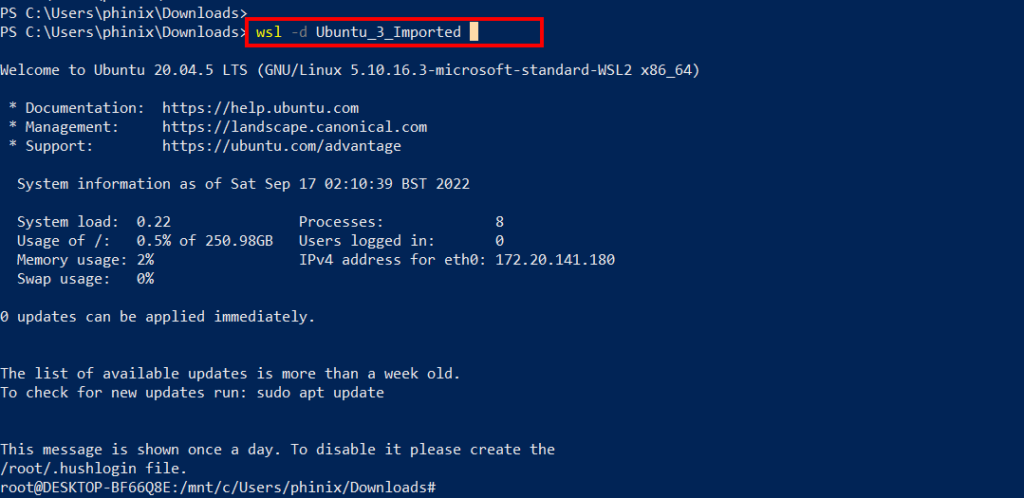Click the https://help.ubuntu.com documentation link
1024x498 pixels.
[260, 108]
